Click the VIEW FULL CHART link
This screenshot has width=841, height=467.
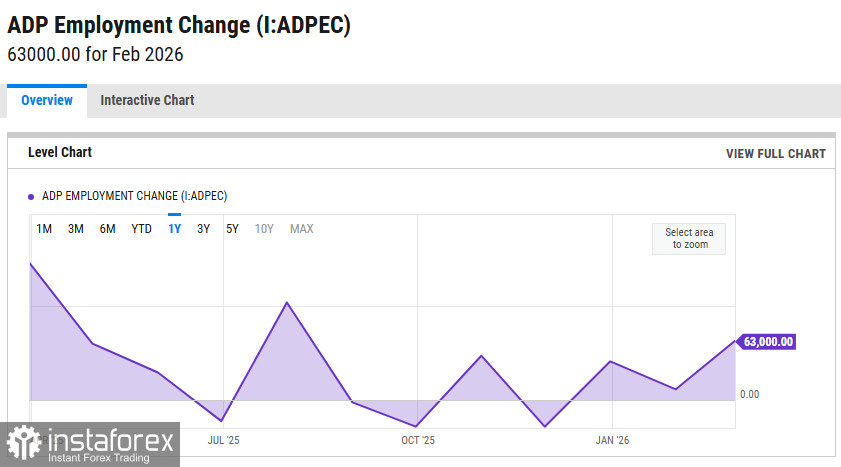click(776, 154)
